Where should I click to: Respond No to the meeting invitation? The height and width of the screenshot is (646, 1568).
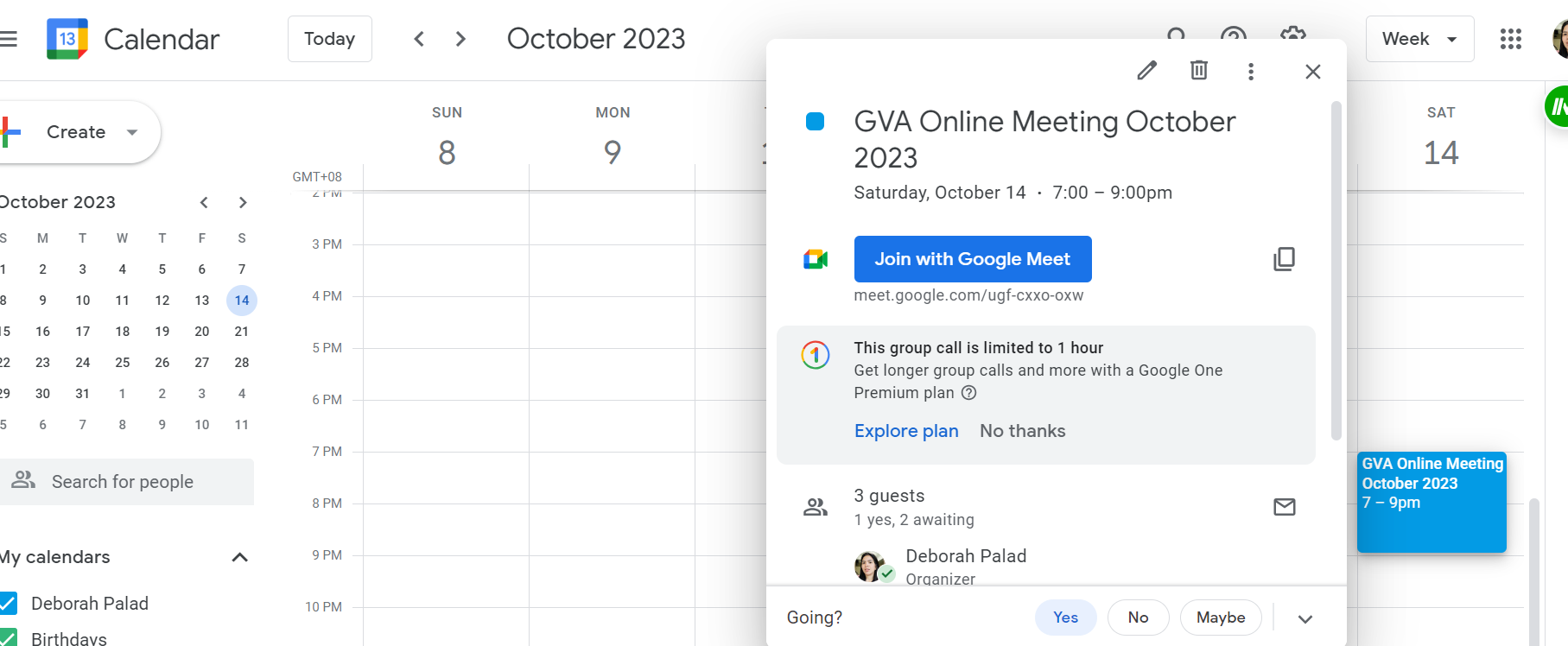click(1138, 617)
